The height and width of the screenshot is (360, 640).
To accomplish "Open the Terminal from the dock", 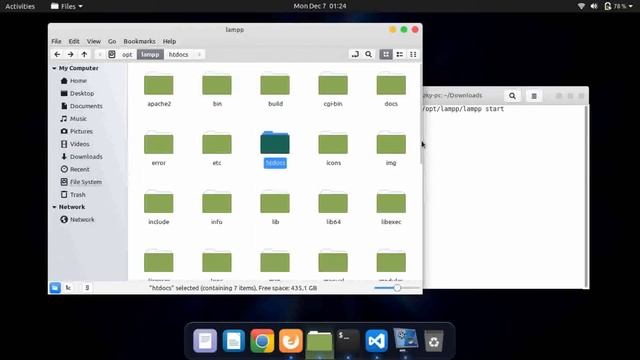I will [x=348, y=341].
